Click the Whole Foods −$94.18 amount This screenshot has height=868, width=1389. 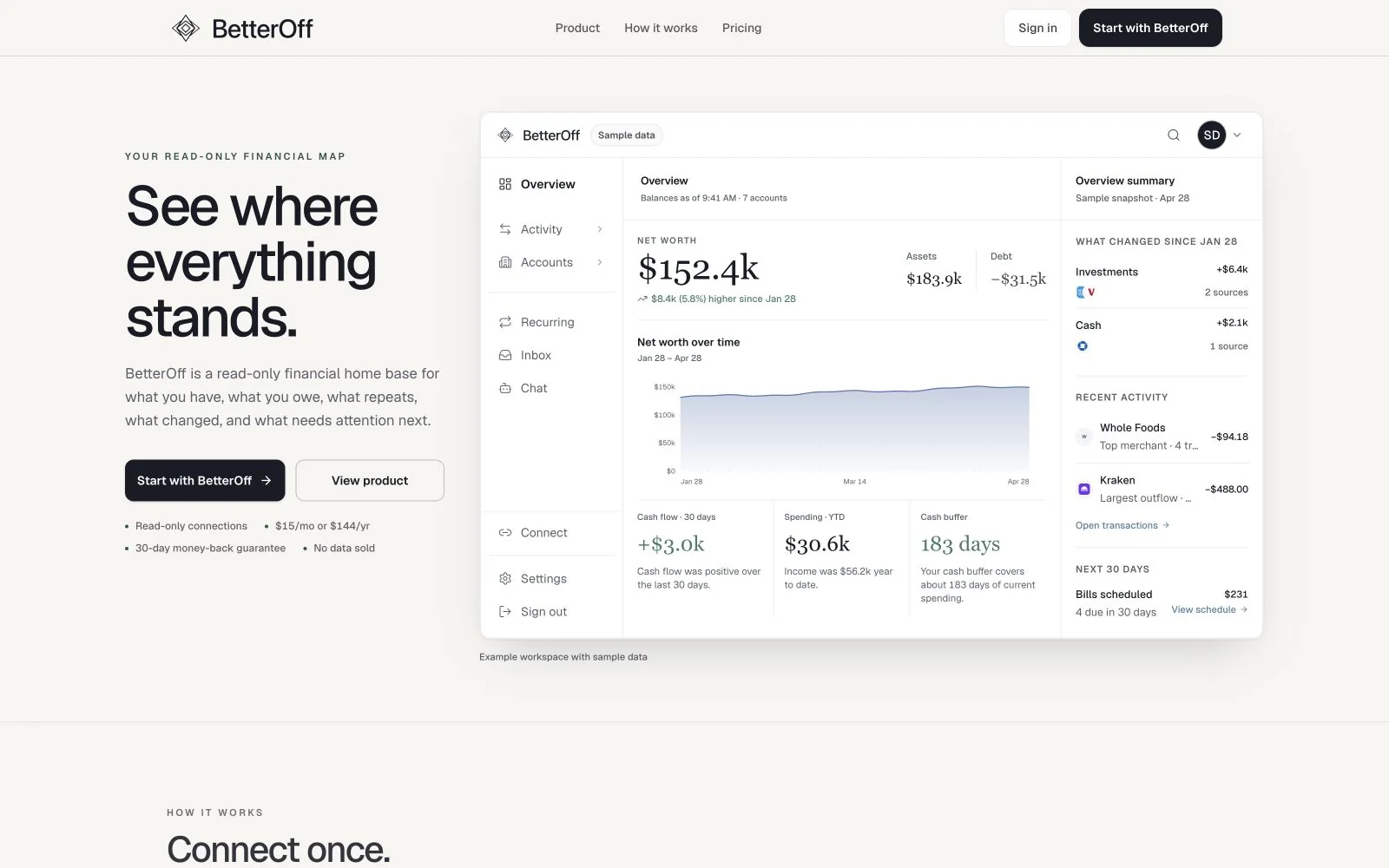coord(1229,437)
